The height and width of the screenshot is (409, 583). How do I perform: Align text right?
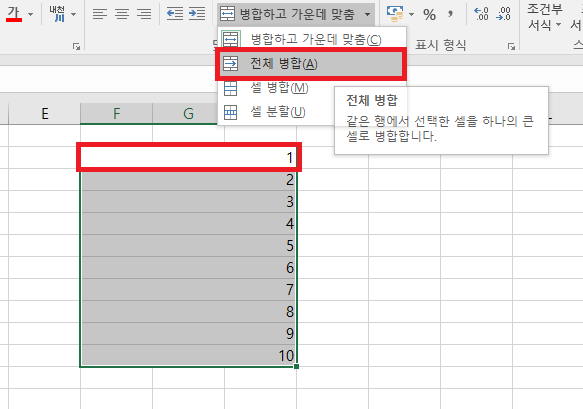[x=144, y=14]
